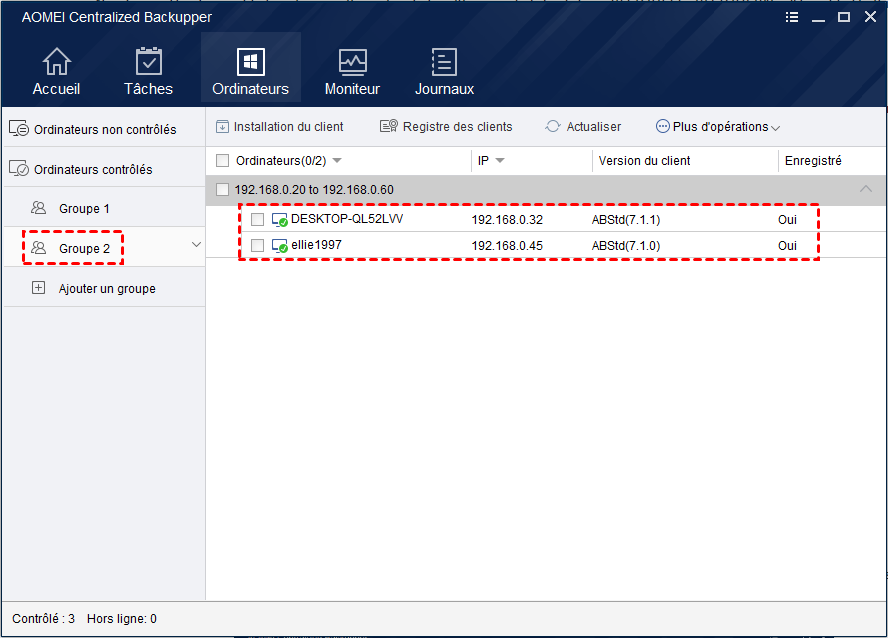The image size is (888, 638).
Task: Expand the Plus d'opérations dropdown arrow
Action: (x=775, y=128)
